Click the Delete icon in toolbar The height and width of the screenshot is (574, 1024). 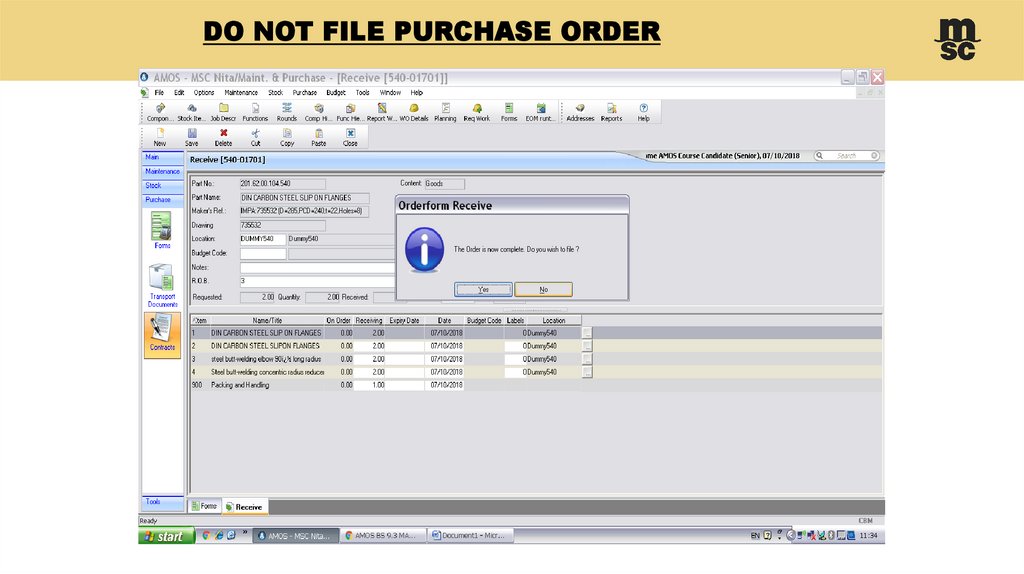pyautogui.click(x=223, y=137)
